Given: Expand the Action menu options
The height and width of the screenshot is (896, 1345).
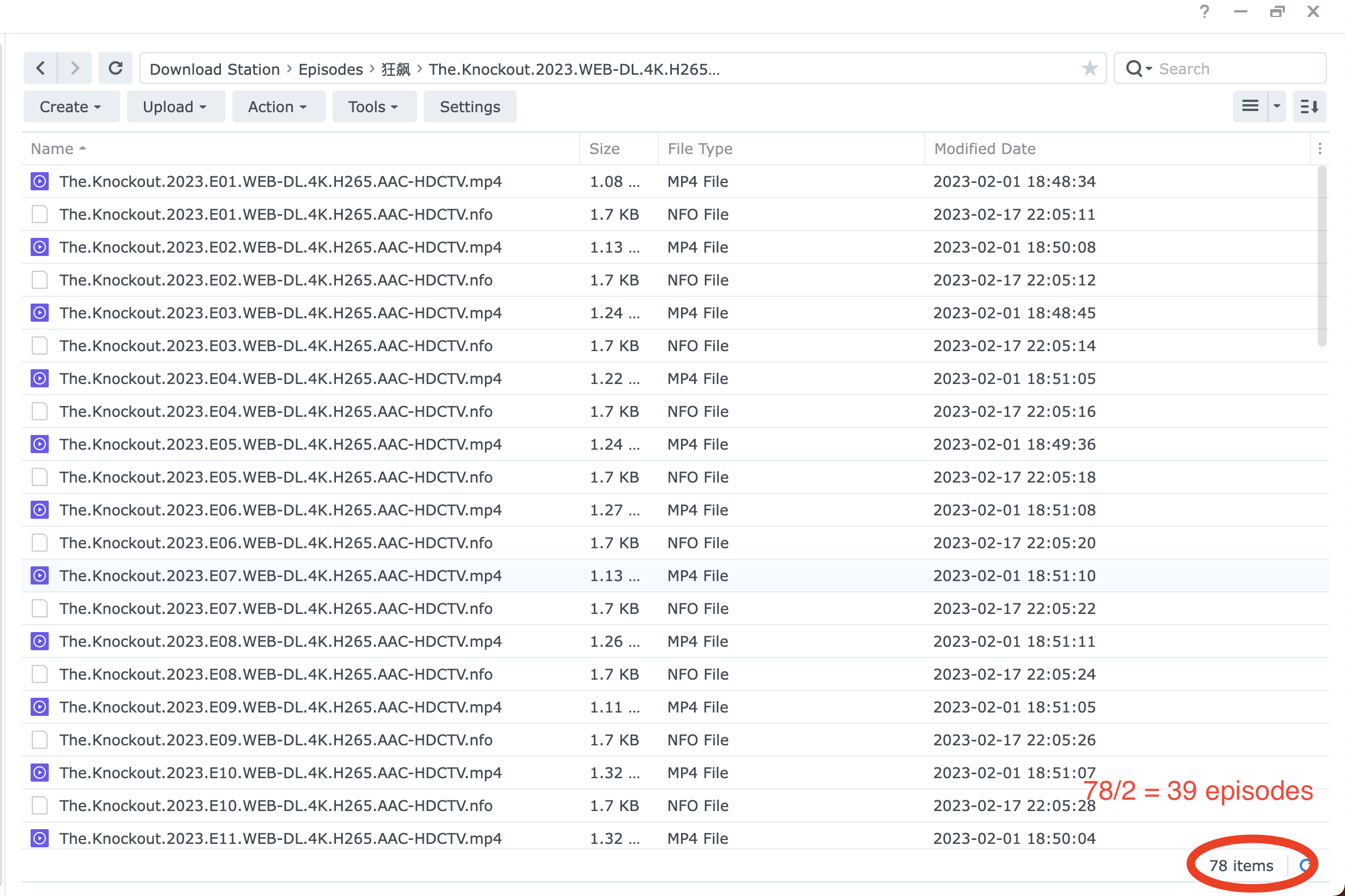Looking at the screenshot, I should tap(275, 107).
